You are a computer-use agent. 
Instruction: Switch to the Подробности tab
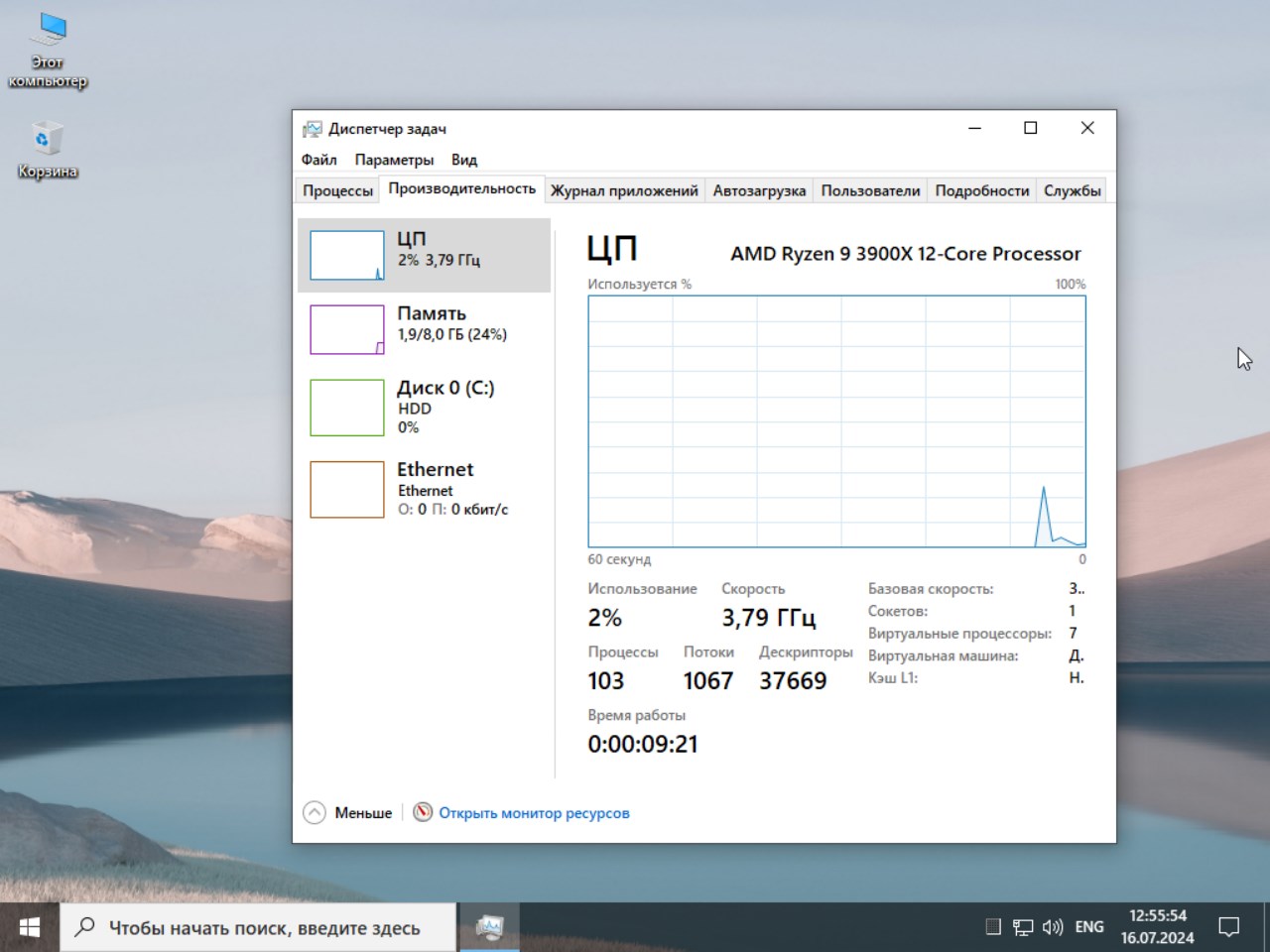[x=982, y=190]
